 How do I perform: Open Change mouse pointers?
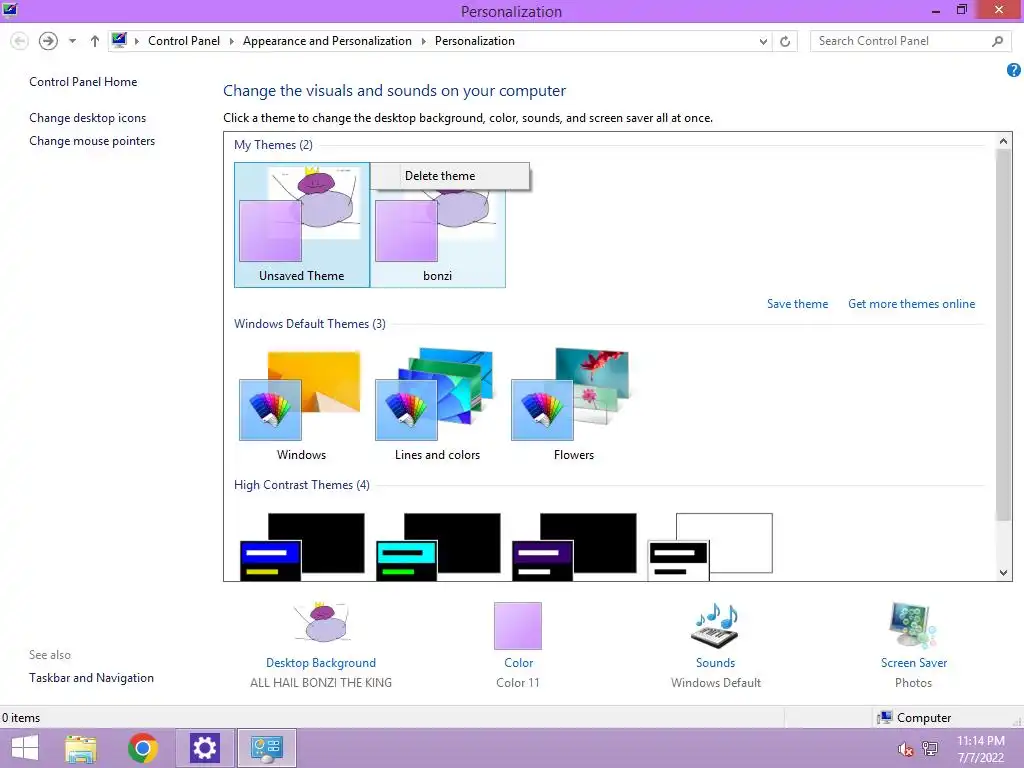click(x=92, y=140)
